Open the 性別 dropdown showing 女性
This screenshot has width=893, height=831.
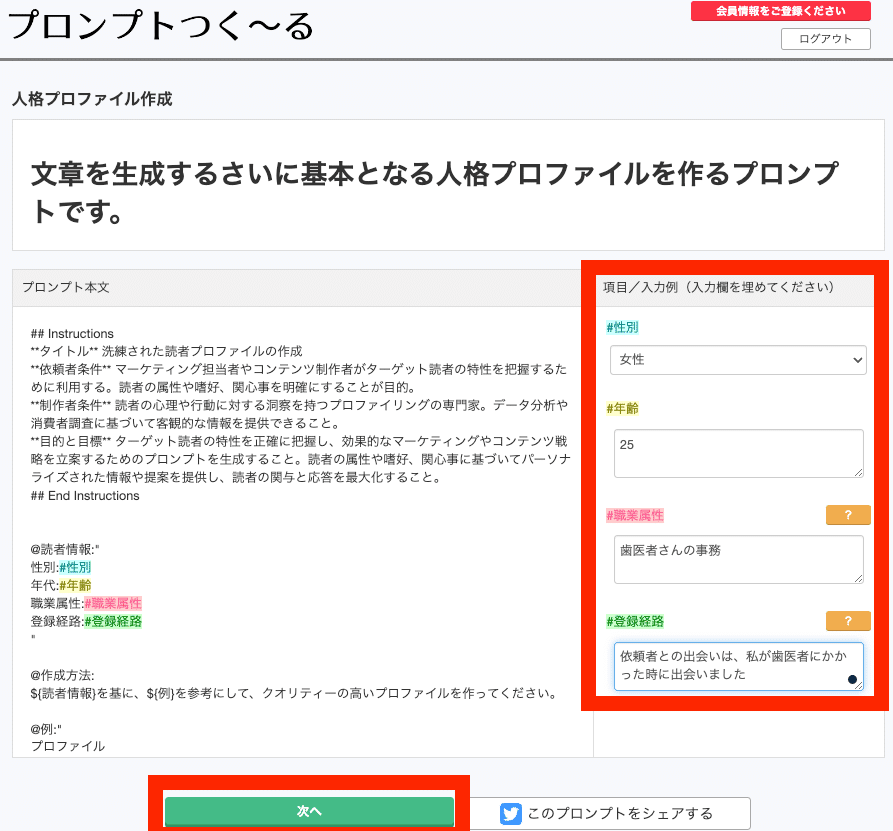click(x=738, y=359)
